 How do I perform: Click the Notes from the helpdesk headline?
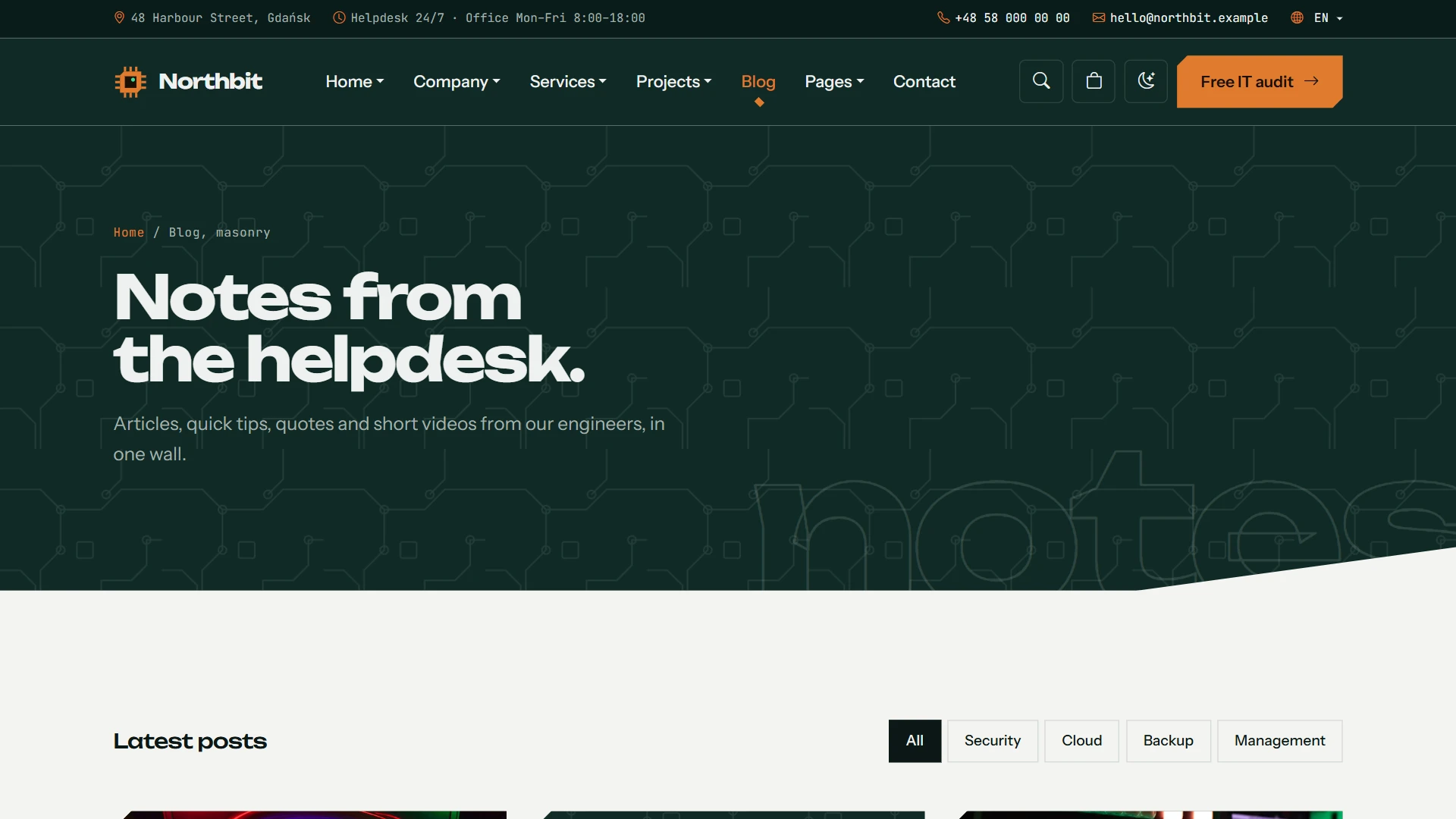pyautogui.click(x=350, y=329)
